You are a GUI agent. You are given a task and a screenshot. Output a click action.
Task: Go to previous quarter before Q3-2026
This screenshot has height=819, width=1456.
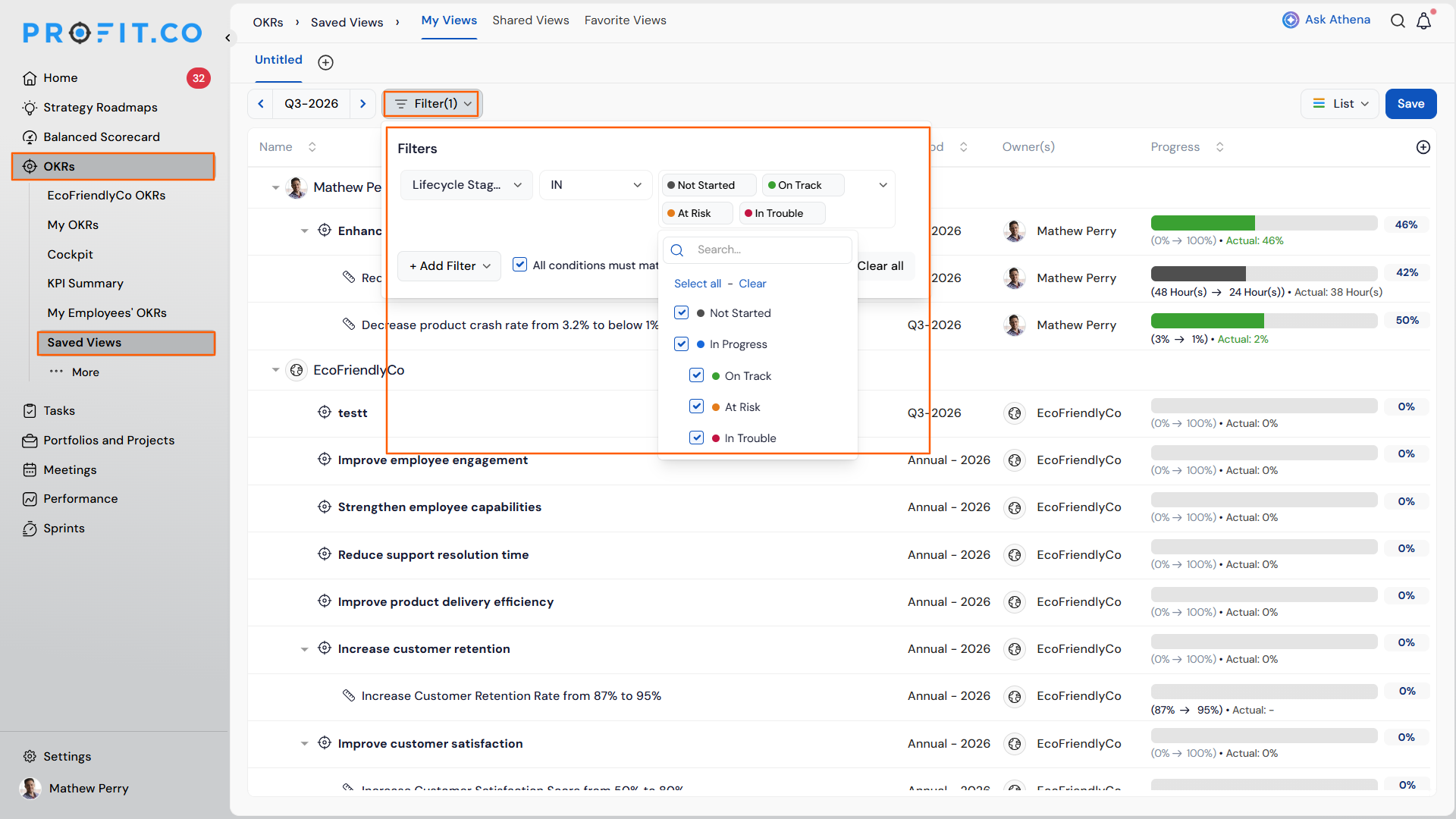[x=261, y=104]
